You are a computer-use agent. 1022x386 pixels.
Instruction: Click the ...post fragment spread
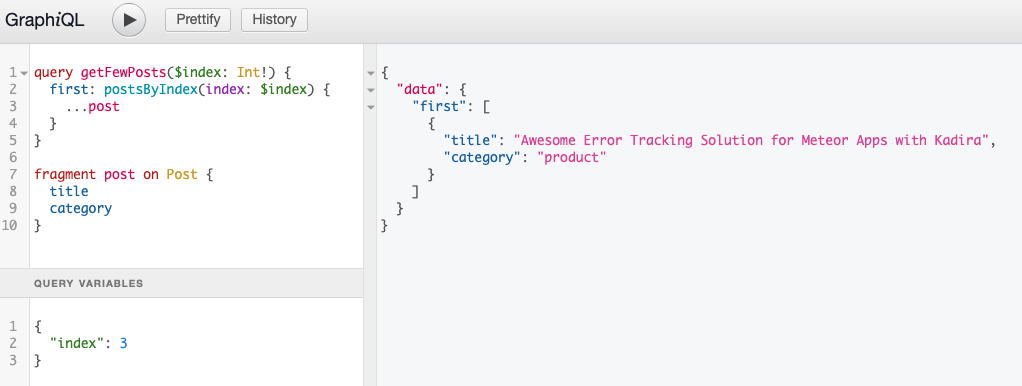(x=93, y=106)
